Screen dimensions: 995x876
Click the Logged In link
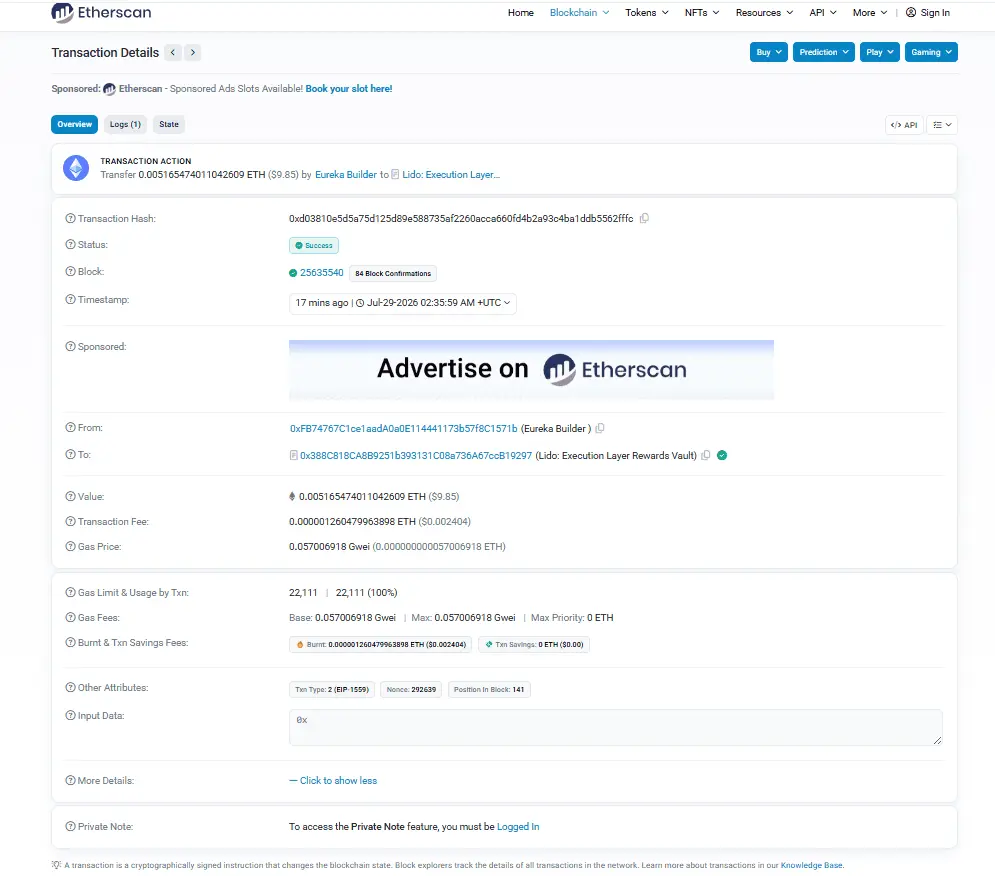pos(518,826)
